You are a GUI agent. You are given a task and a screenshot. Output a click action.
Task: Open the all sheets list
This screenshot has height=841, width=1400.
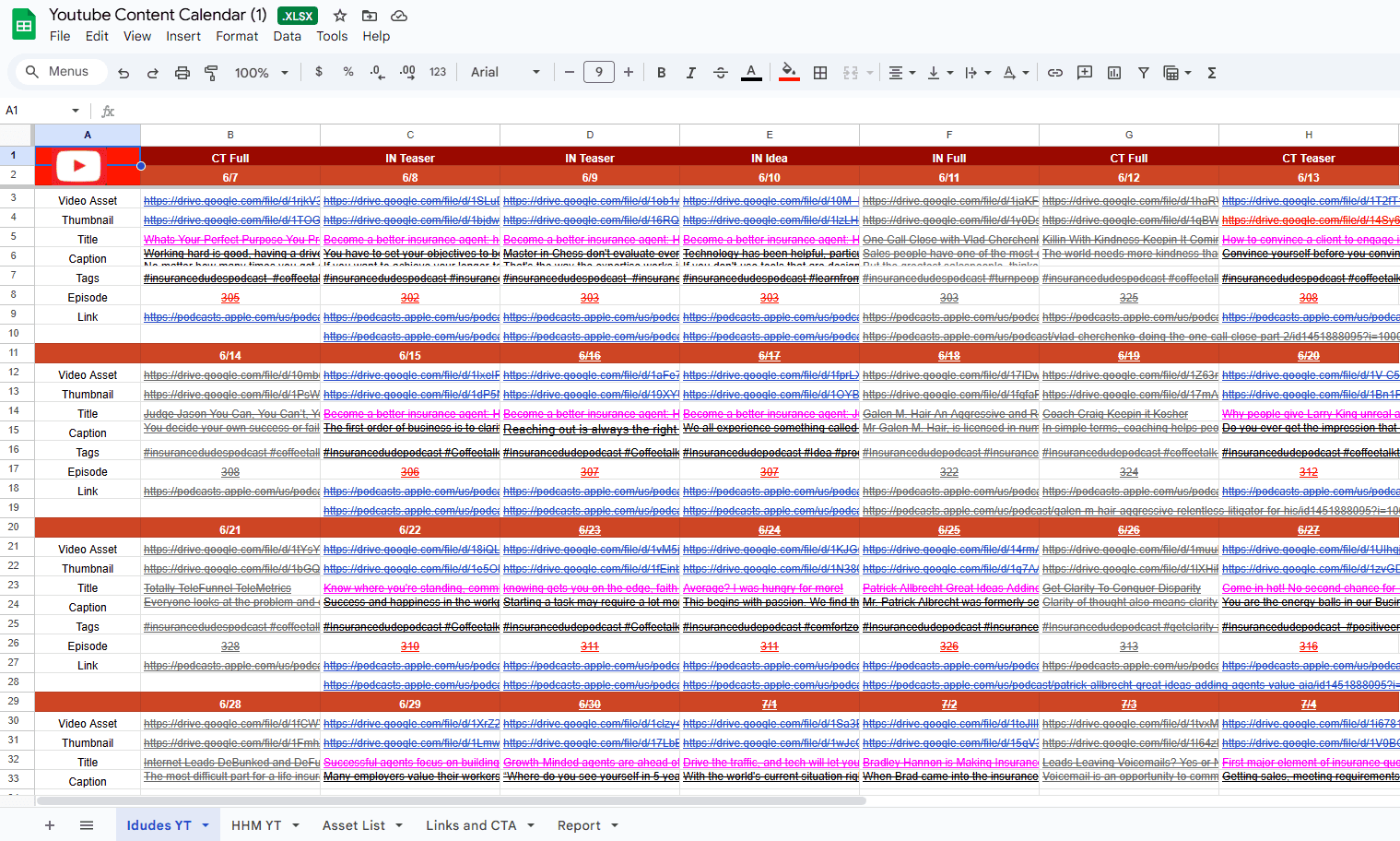87,825
